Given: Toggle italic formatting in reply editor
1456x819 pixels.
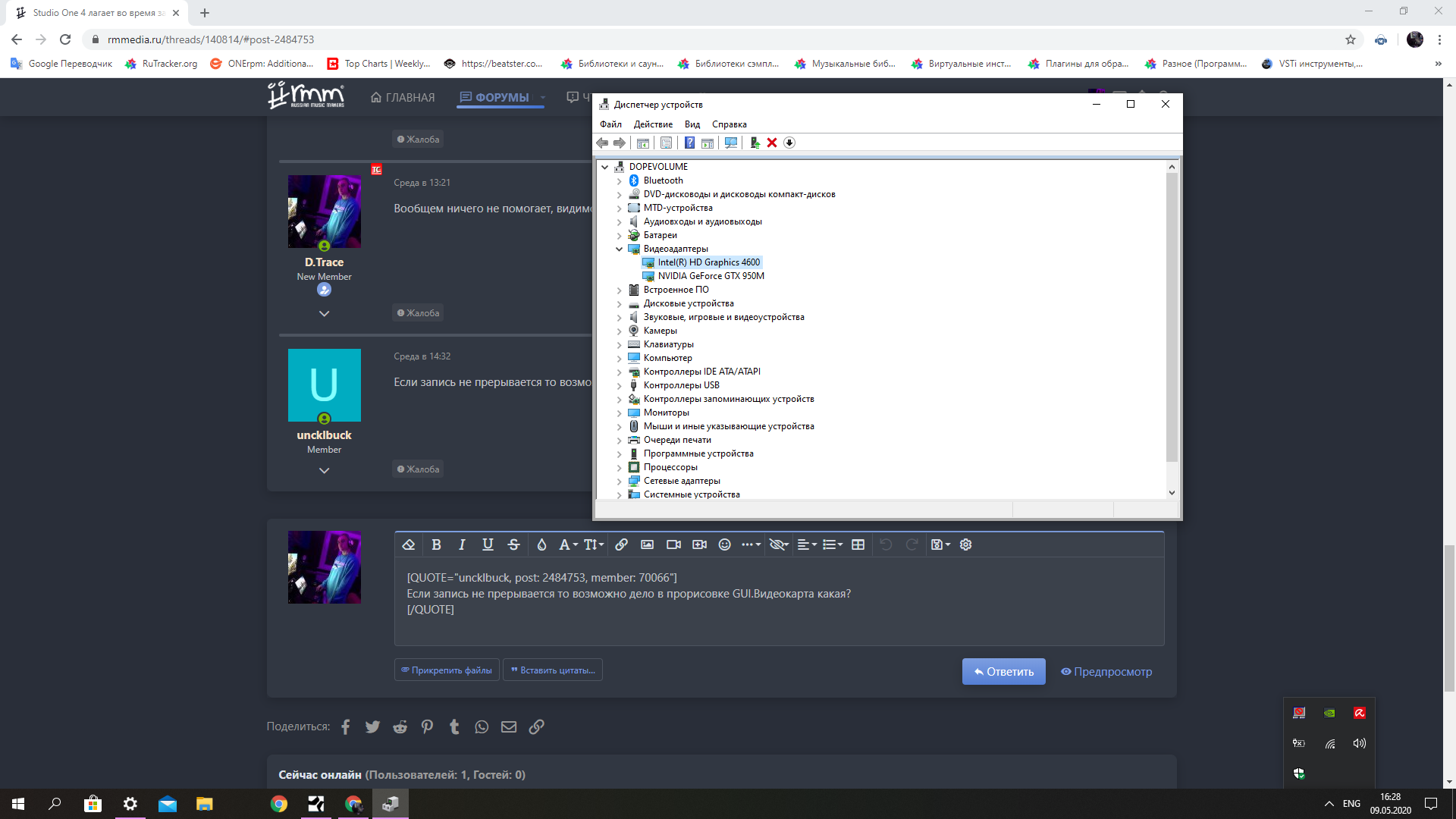Looking at the screenshot, I should [x=462, y=544].
